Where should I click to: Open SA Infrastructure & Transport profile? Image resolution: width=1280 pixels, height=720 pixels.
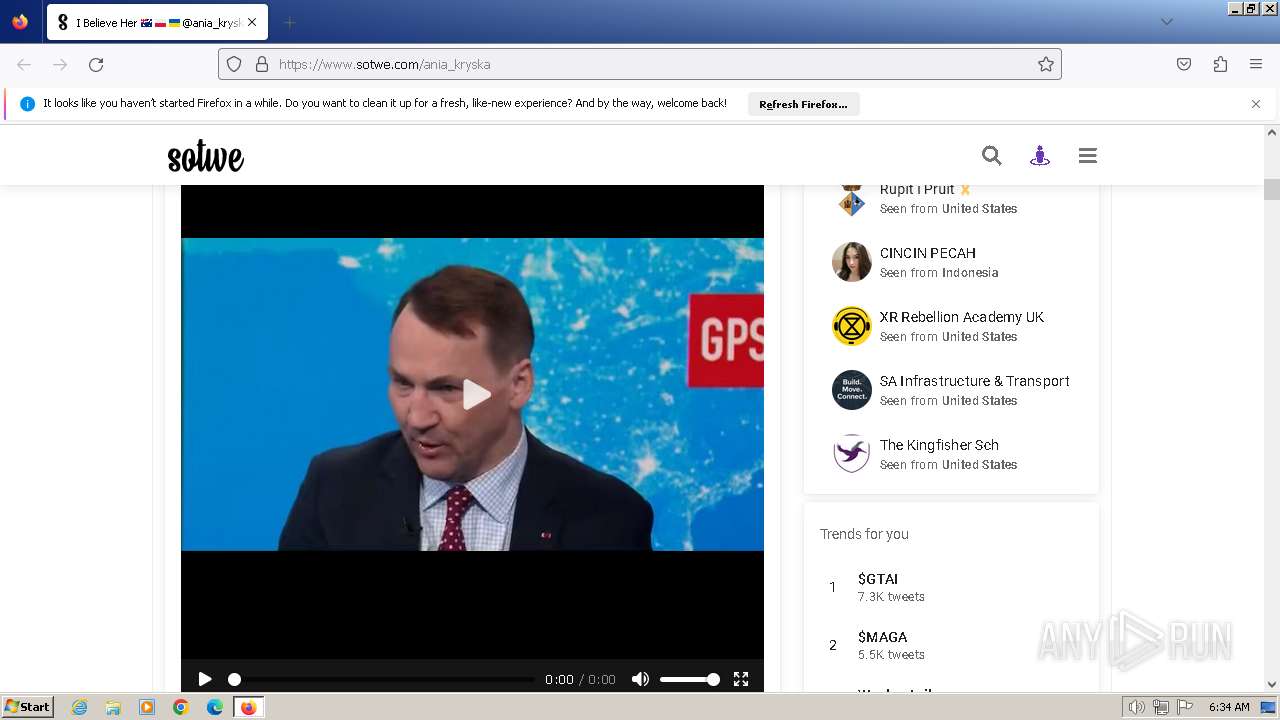(975, 381)
